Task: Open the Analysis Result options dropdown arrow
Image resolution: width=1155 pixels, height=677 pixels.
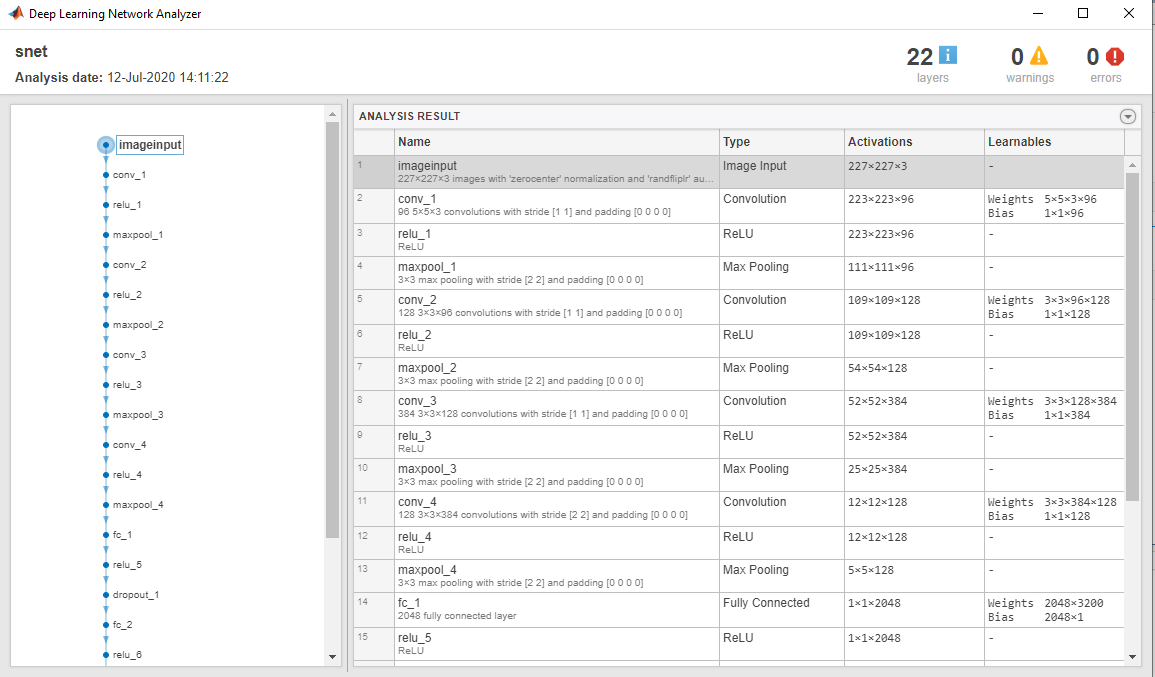Action: click(x=1127, y=116)
